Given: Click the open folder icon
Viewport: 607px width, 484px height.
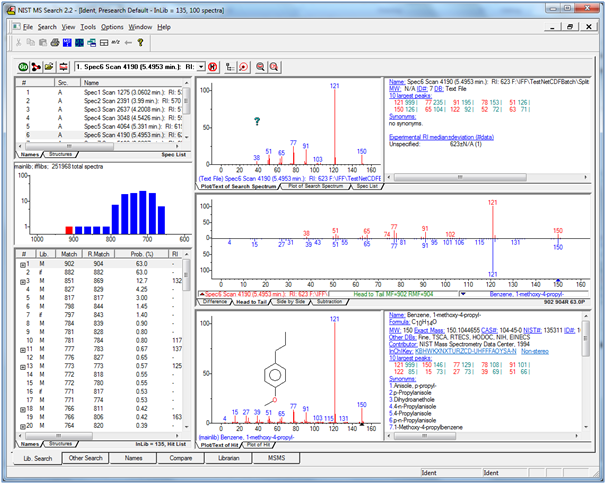Looking at the screenshot, I should [x=48, y=65].
